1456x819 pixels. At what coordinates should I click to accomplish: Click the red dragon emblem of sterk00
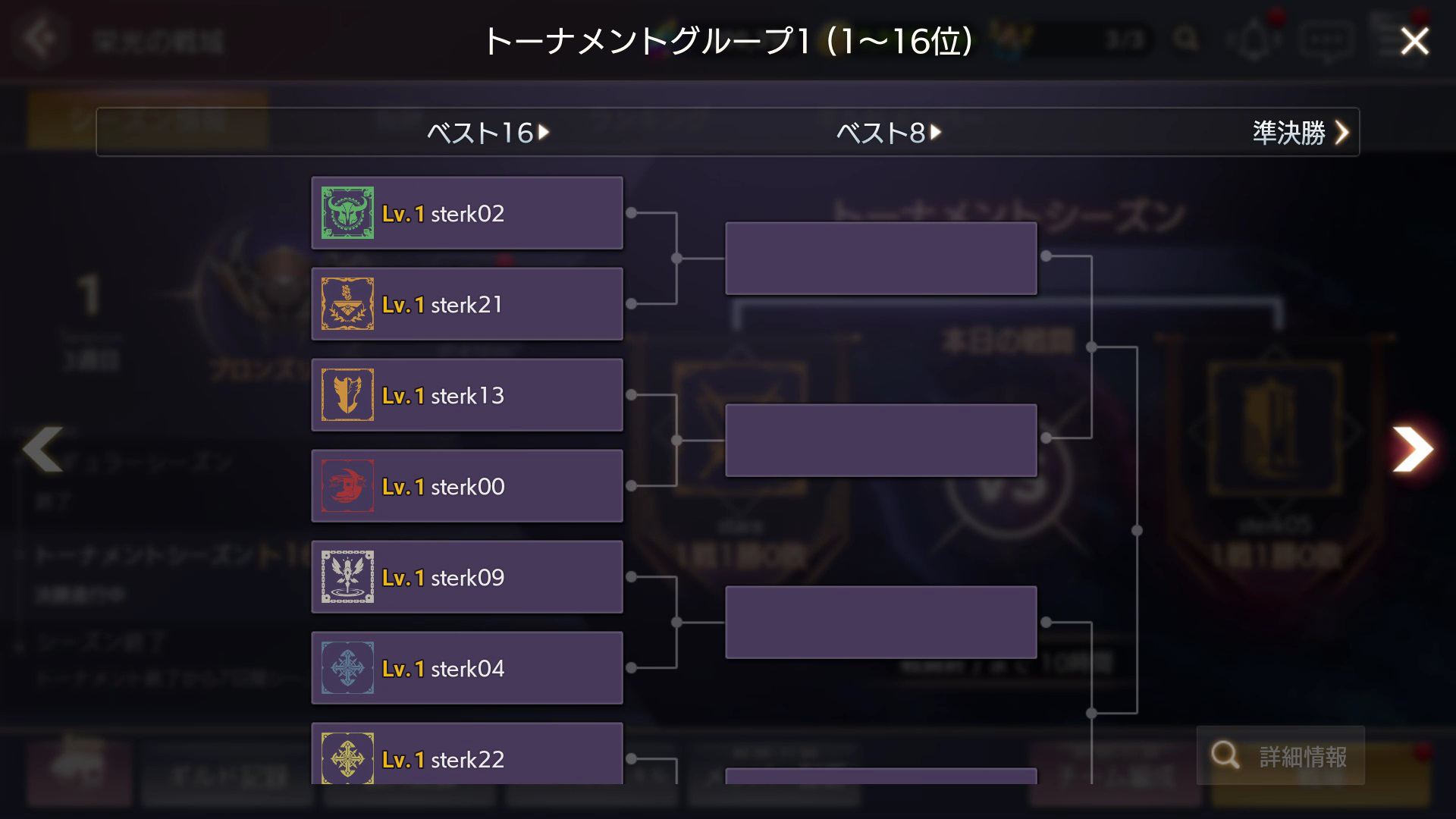pos(347,486)
